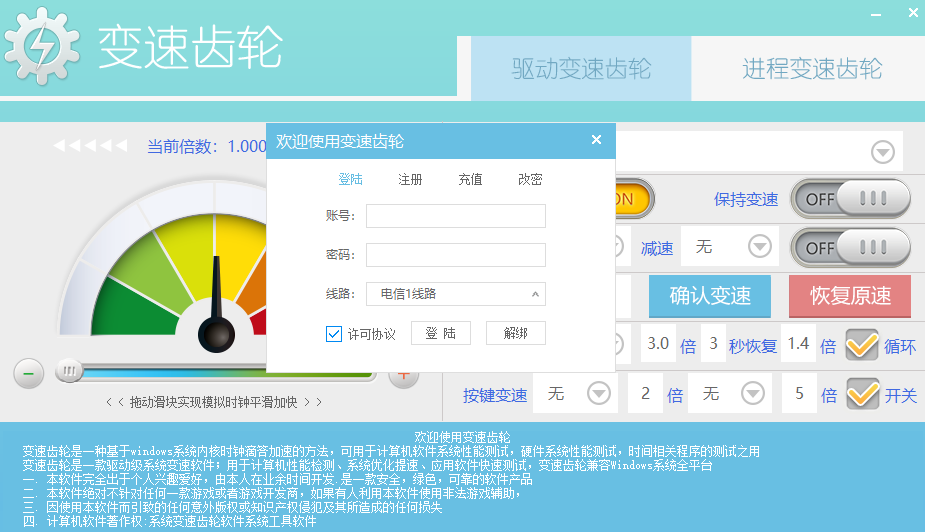925x532 pixels.
Task: Click the speed slider thumb handle
Action: pos(69,372)
